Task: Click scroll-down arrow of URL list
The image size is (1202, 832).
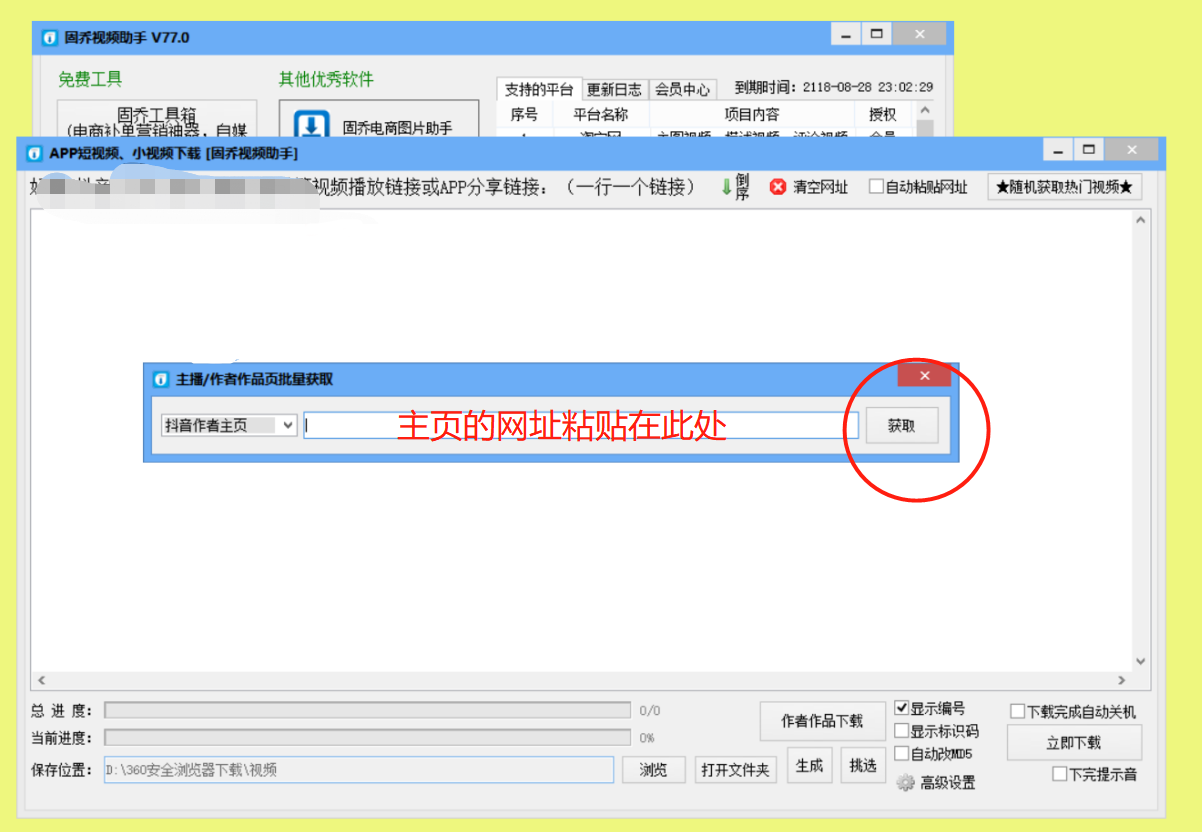Action: [1141, 661]
